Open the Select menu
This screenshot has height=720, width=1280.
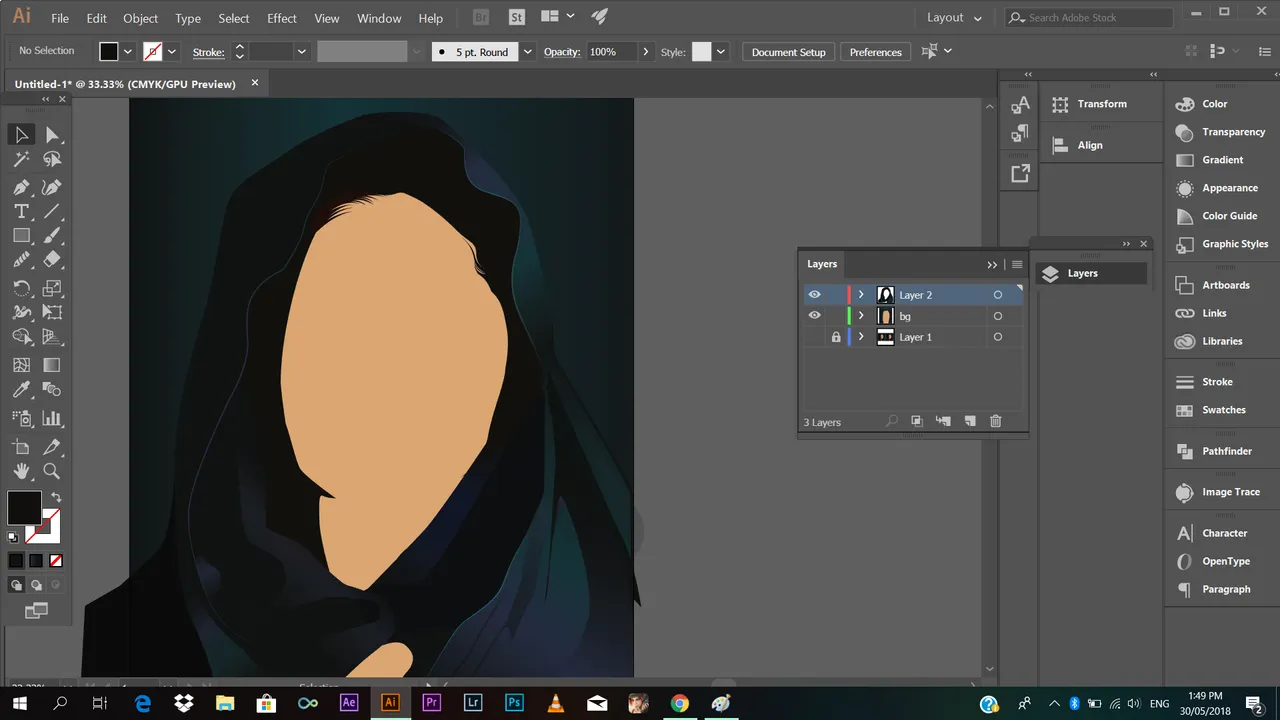234,18
